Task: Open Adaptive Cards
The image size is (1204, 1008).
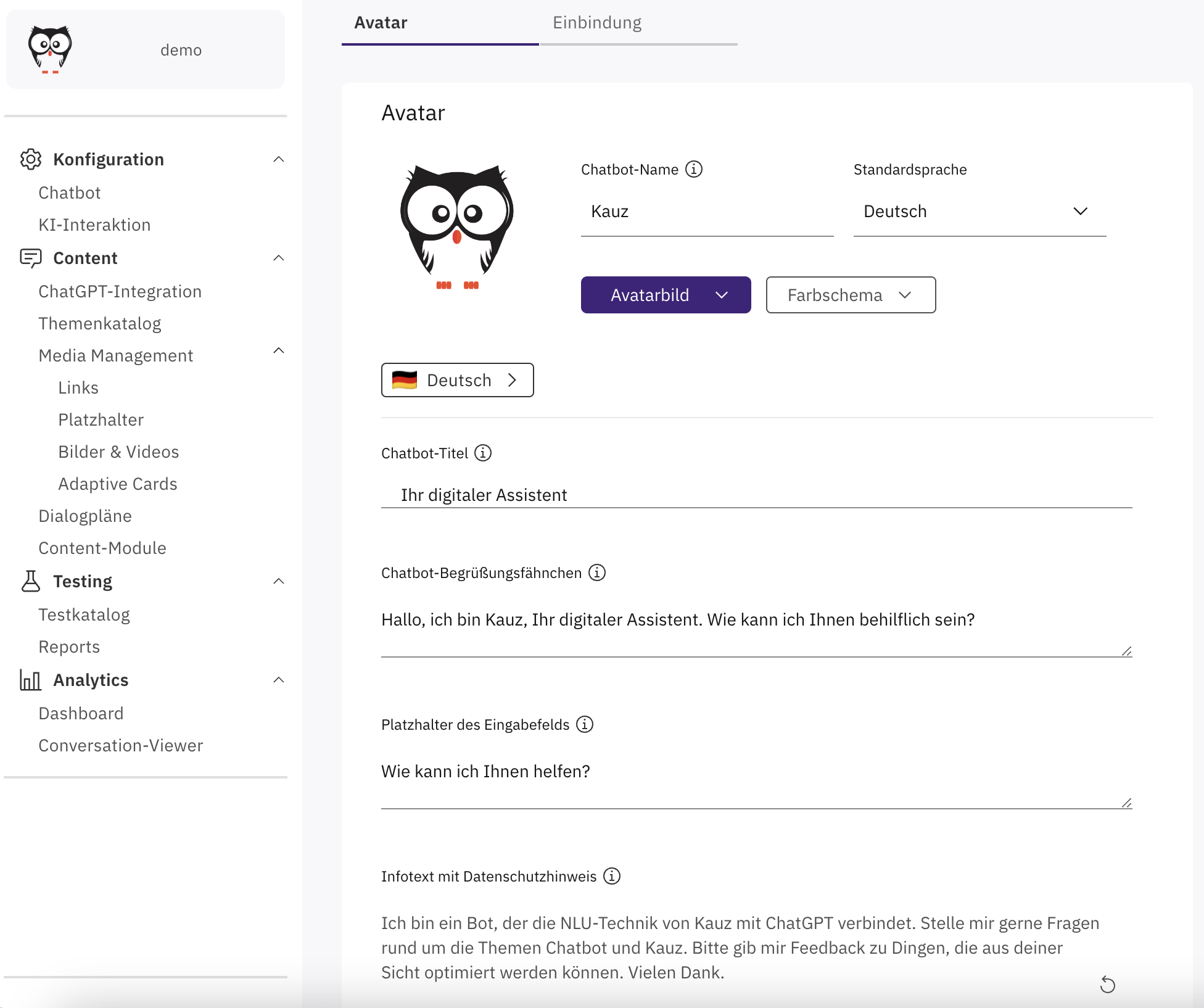Action: tap(118, 484)
